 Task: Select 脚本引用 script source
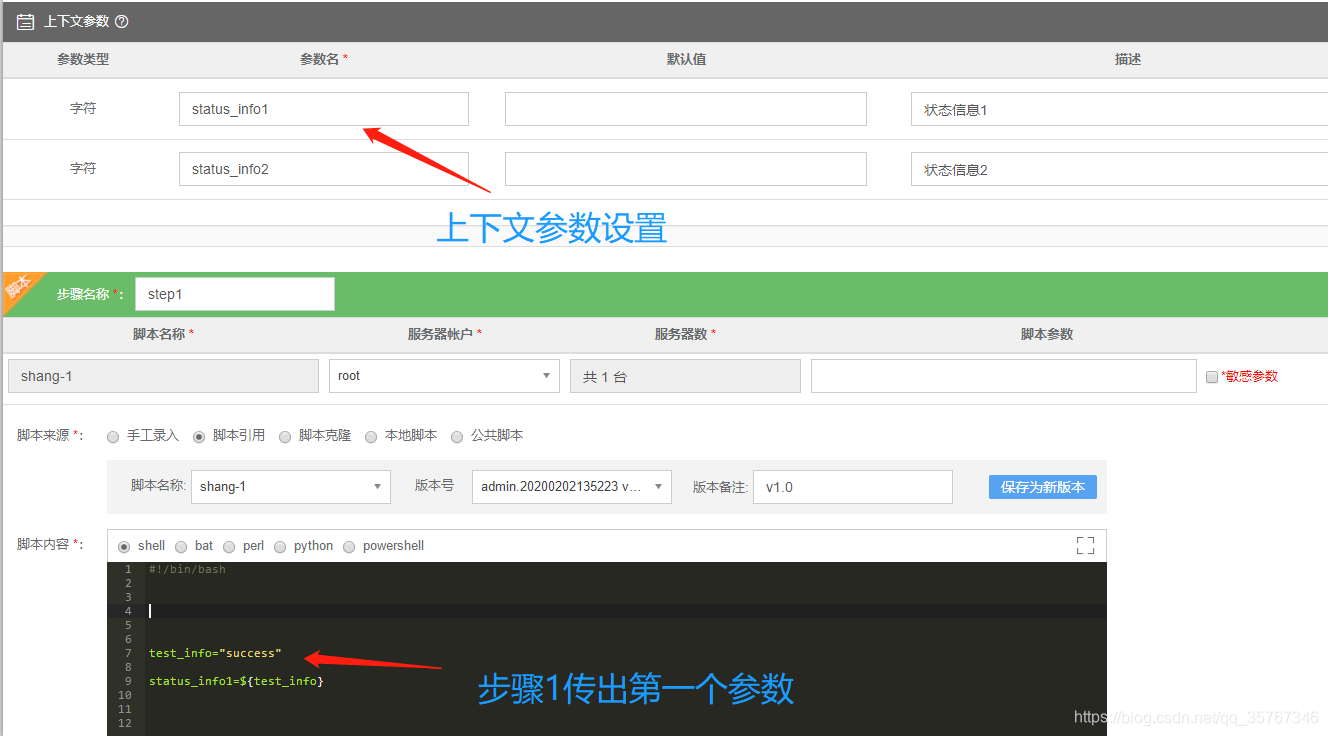click(x=199, y=436)
